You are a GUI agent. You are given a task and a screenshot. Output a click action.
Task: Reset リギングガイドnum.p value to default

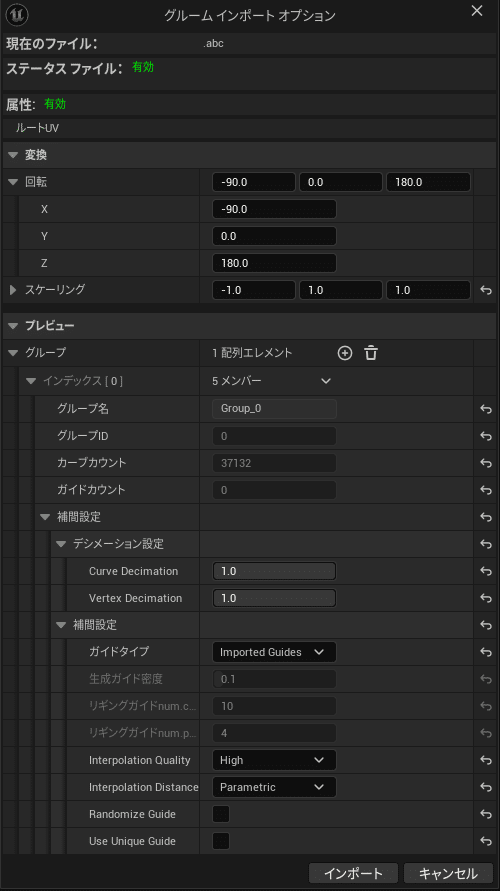486,733
